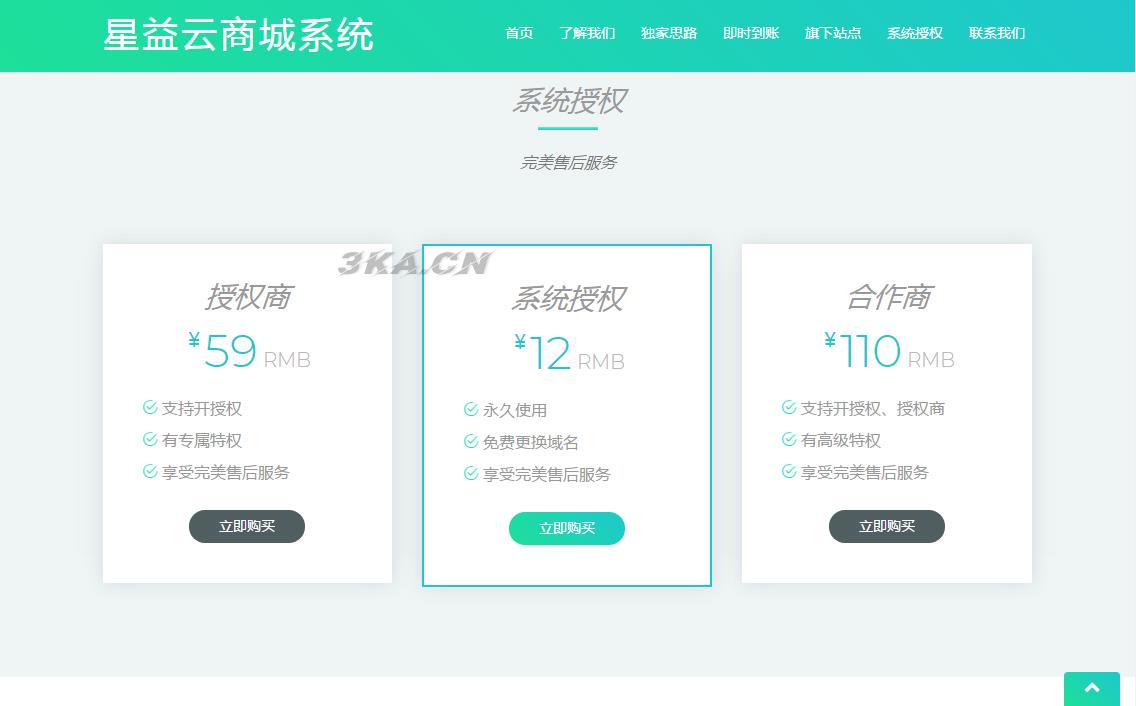1136x706 pixels.
Task: Click checkmark icon beside 免费更换域名
Action: click(471, 442)
